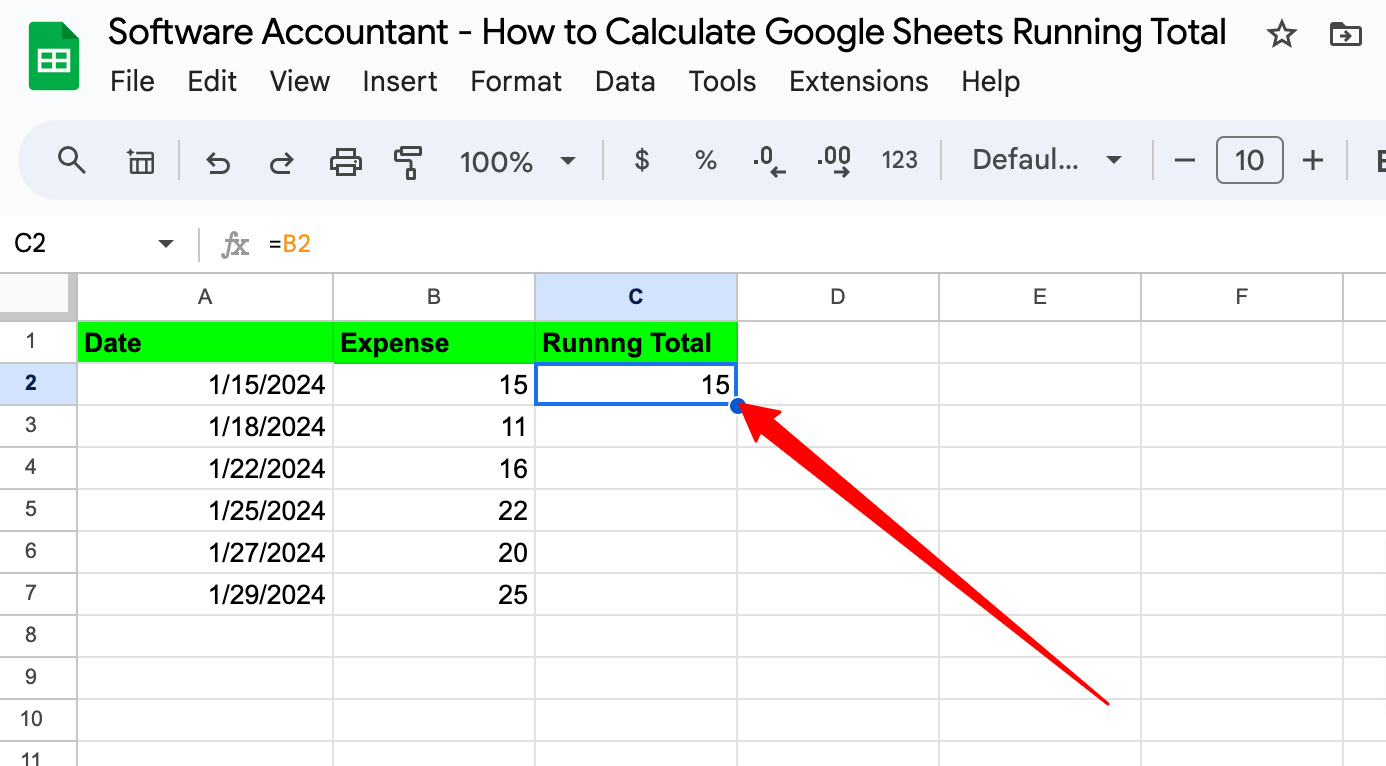Click the select-all corner box
This screenshot has height=766, width=1386.
tap(38, 296)
